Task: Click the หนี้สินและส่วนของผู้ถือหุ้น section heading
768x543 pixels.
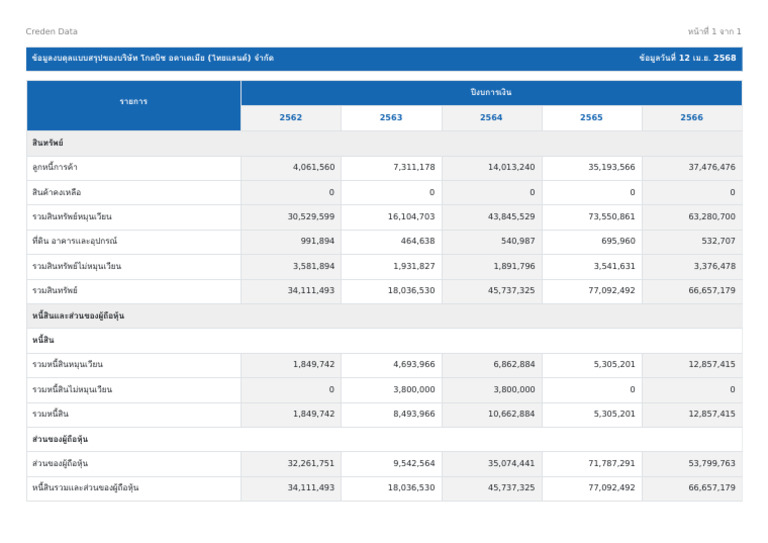Action: (x=78, y=316)
